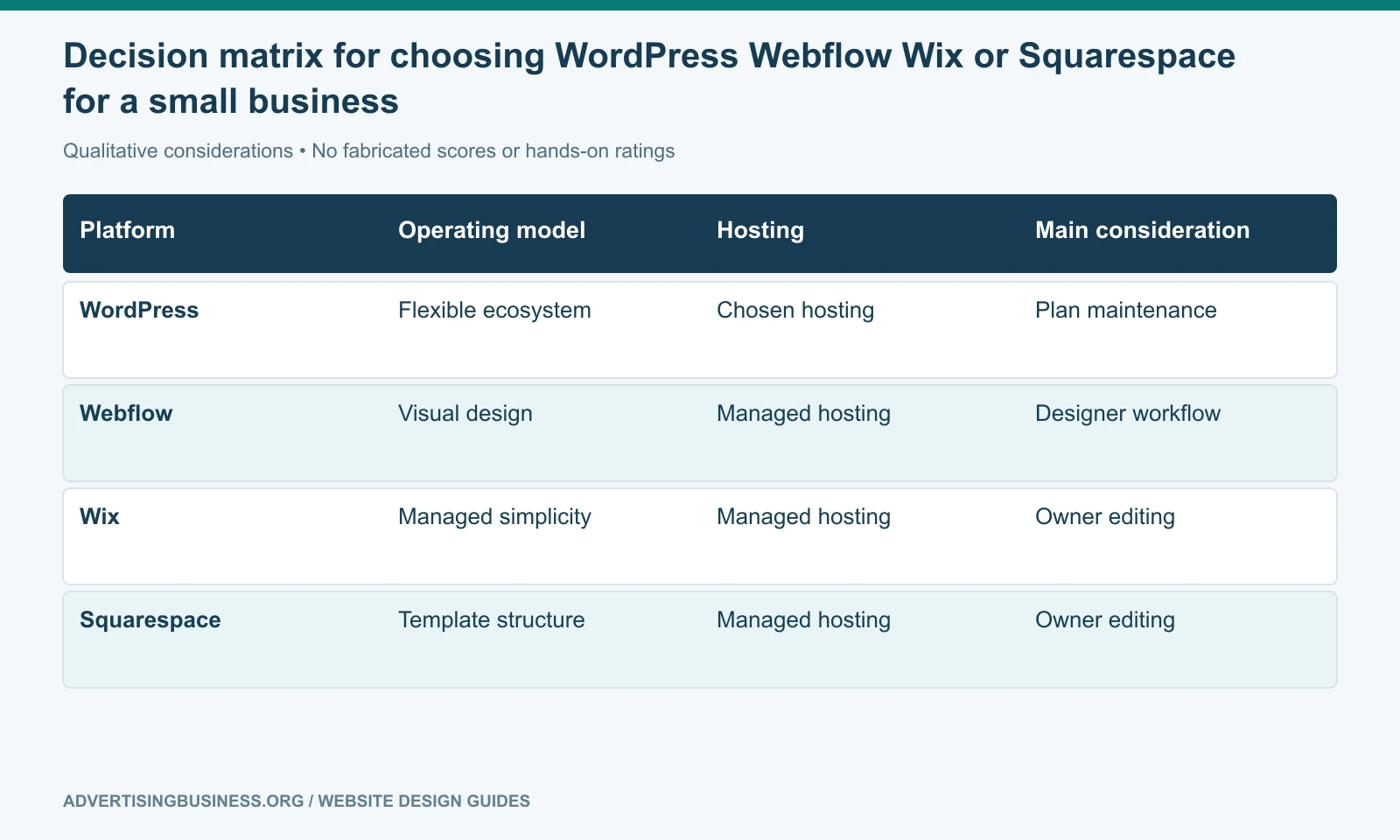The image size is (1400, 840).
Task: Select the Designer workflow cell
Action: click(1128, 413)
